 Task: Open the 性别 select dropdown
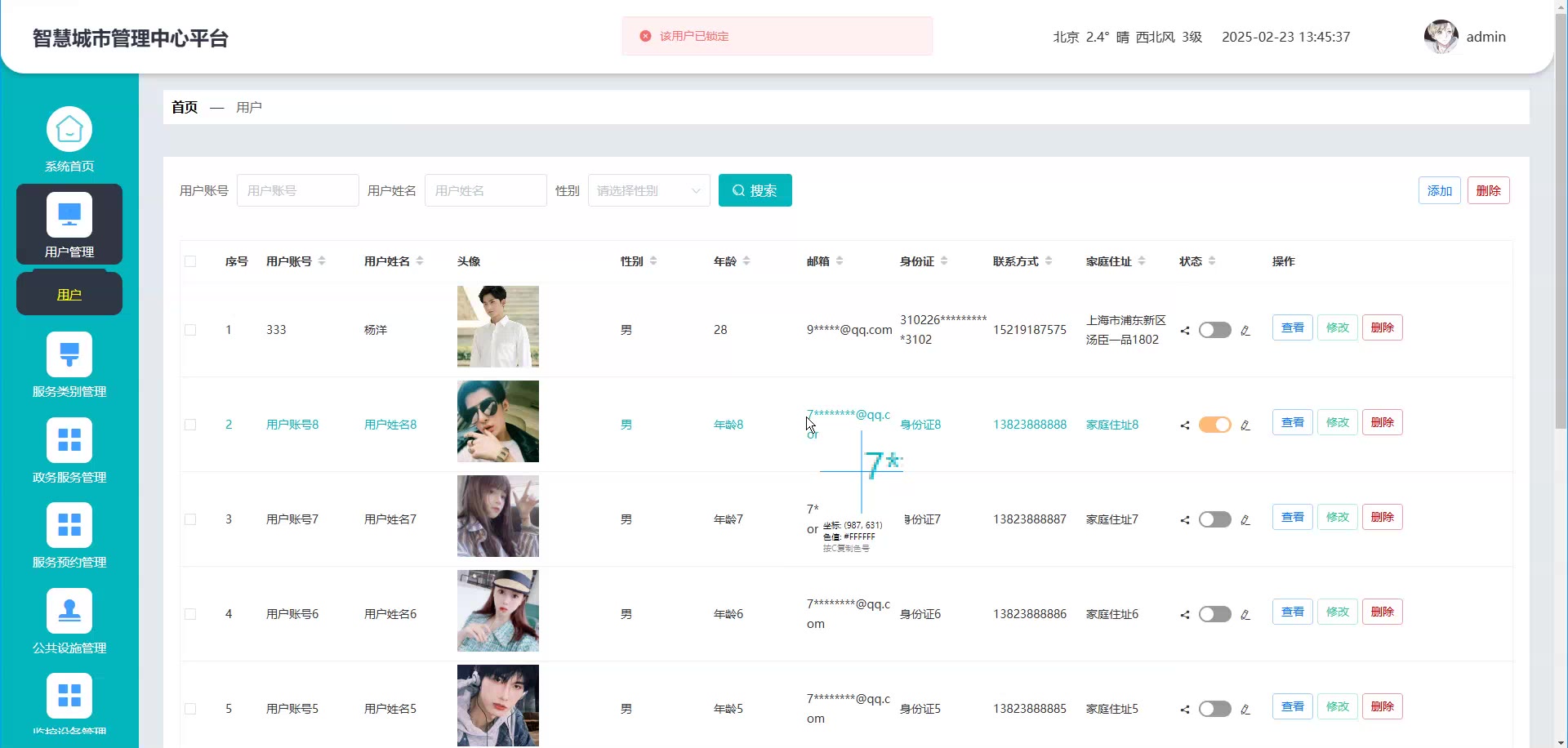[x=648, y=190]
